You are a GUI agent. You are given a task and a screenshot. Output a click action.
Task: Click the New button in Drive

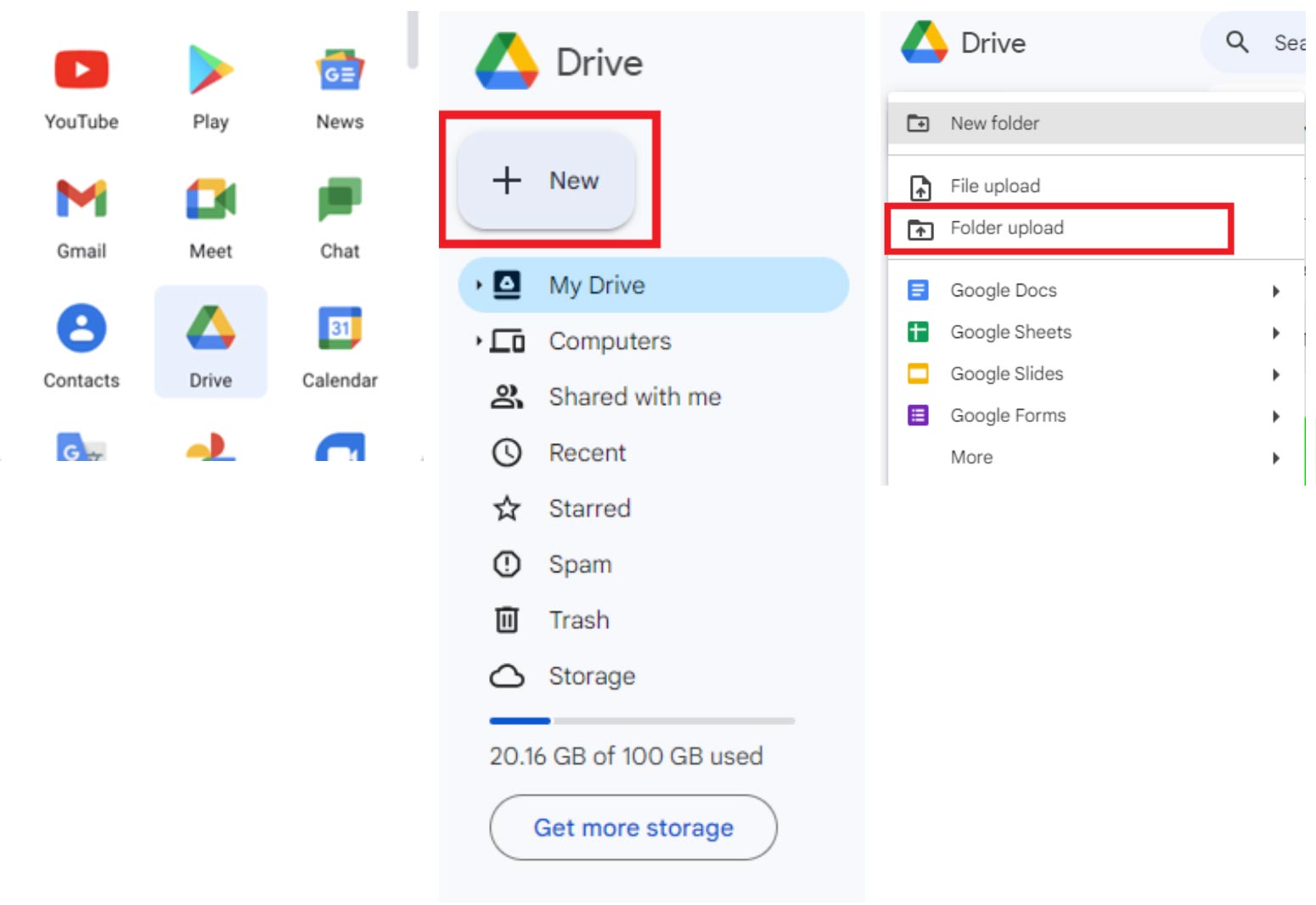tap(546, 181)
